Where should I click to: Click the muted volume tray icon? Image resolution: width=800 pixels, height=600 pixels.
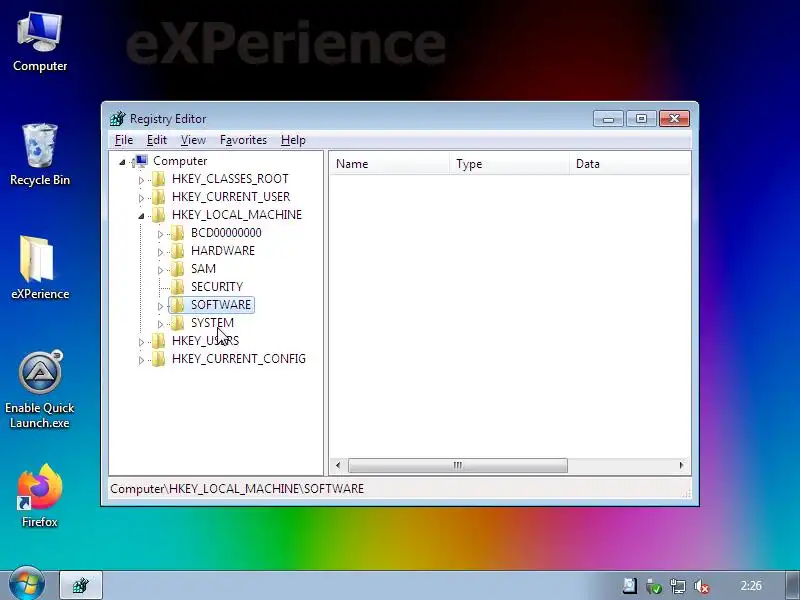[702, 586]
